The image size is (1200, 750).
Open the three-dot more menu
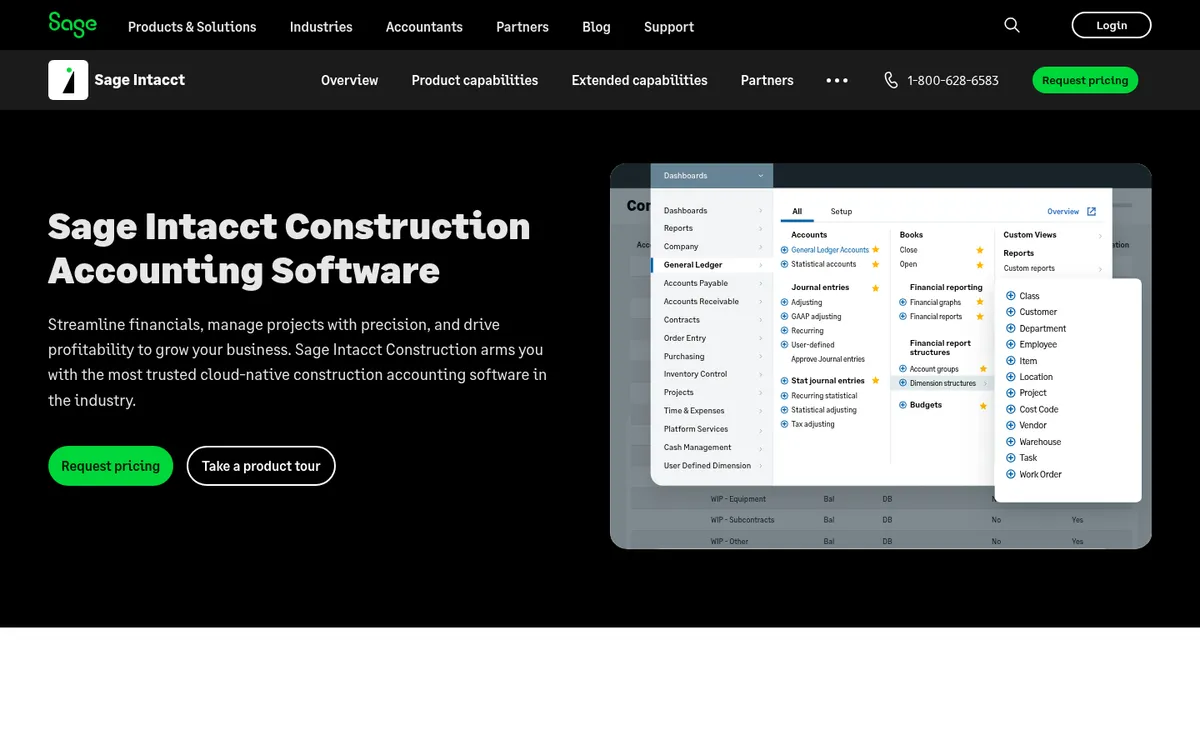tap(837, 80)
